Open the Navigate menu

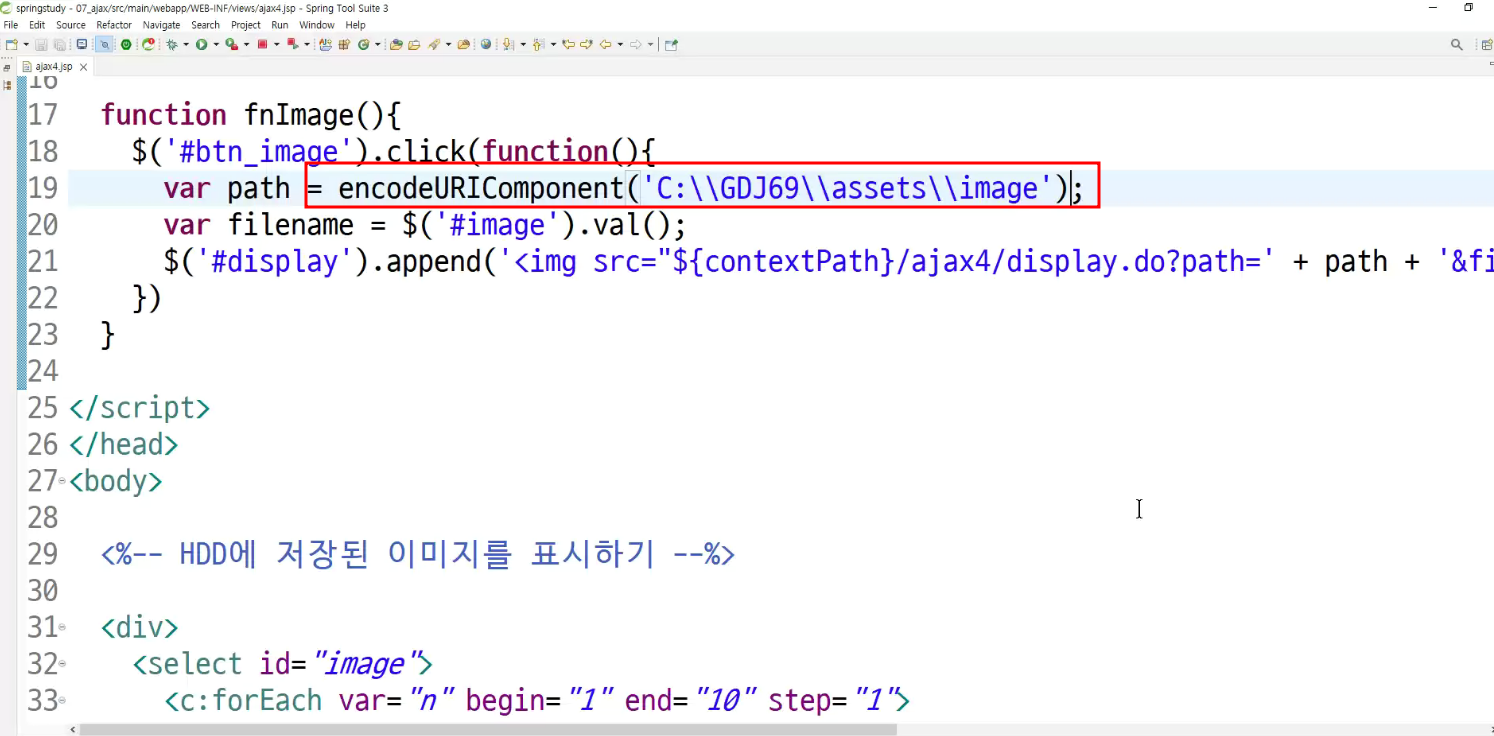(162, 25)
